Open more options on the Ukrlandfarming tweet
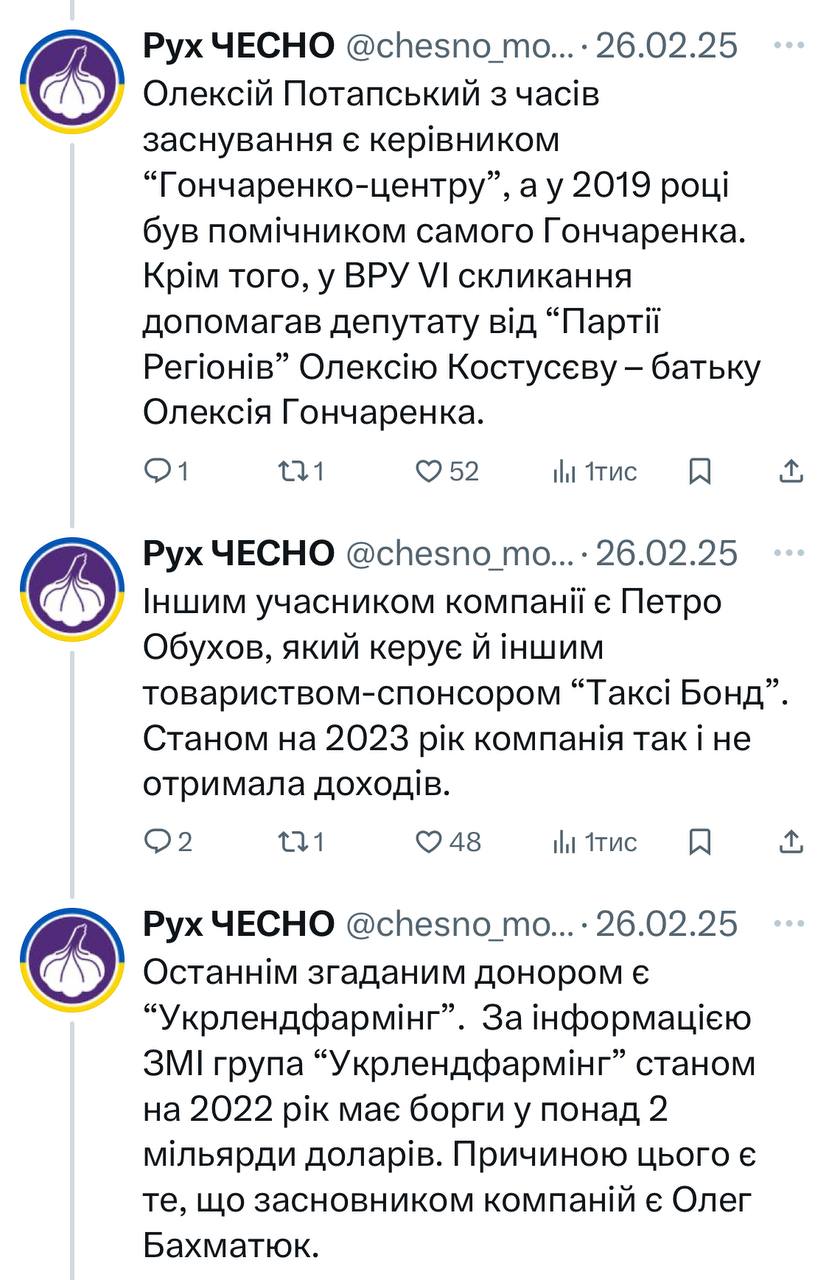The image size is (829, 1280). (790, 923)
